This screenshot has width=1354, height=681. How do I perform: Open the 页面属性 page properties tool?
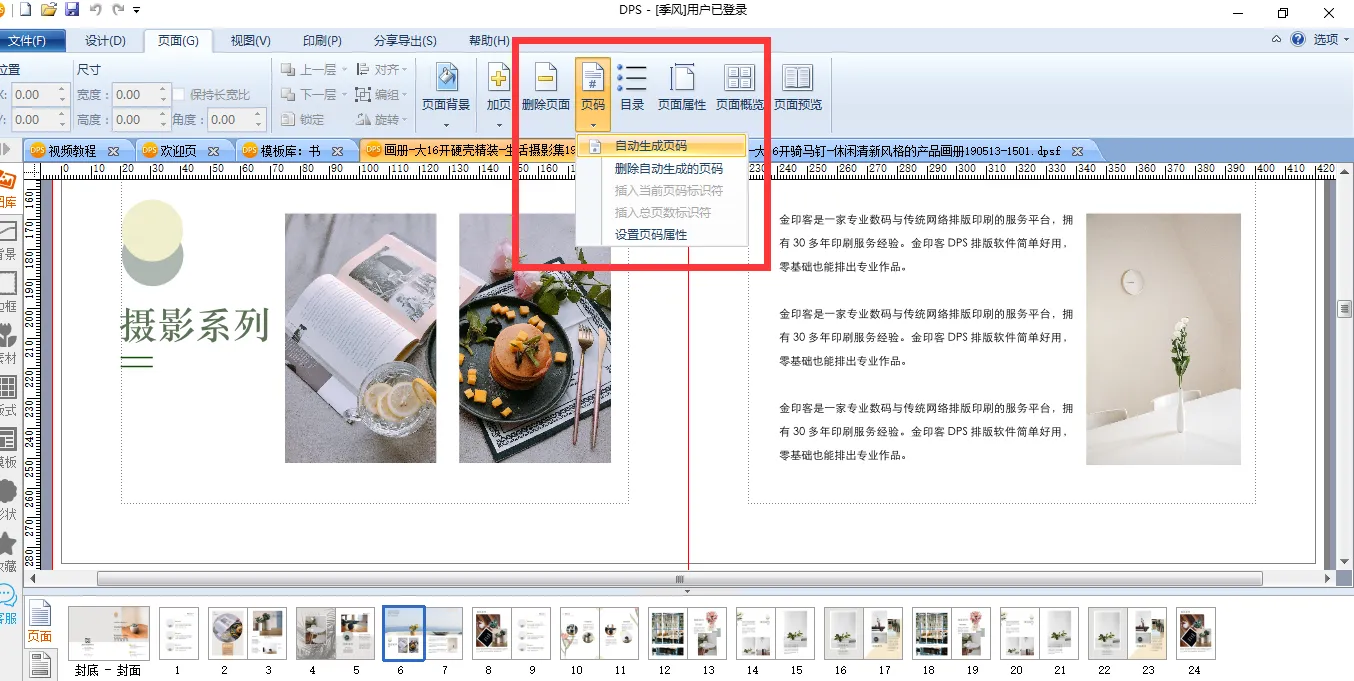click(x=682, y=86)
